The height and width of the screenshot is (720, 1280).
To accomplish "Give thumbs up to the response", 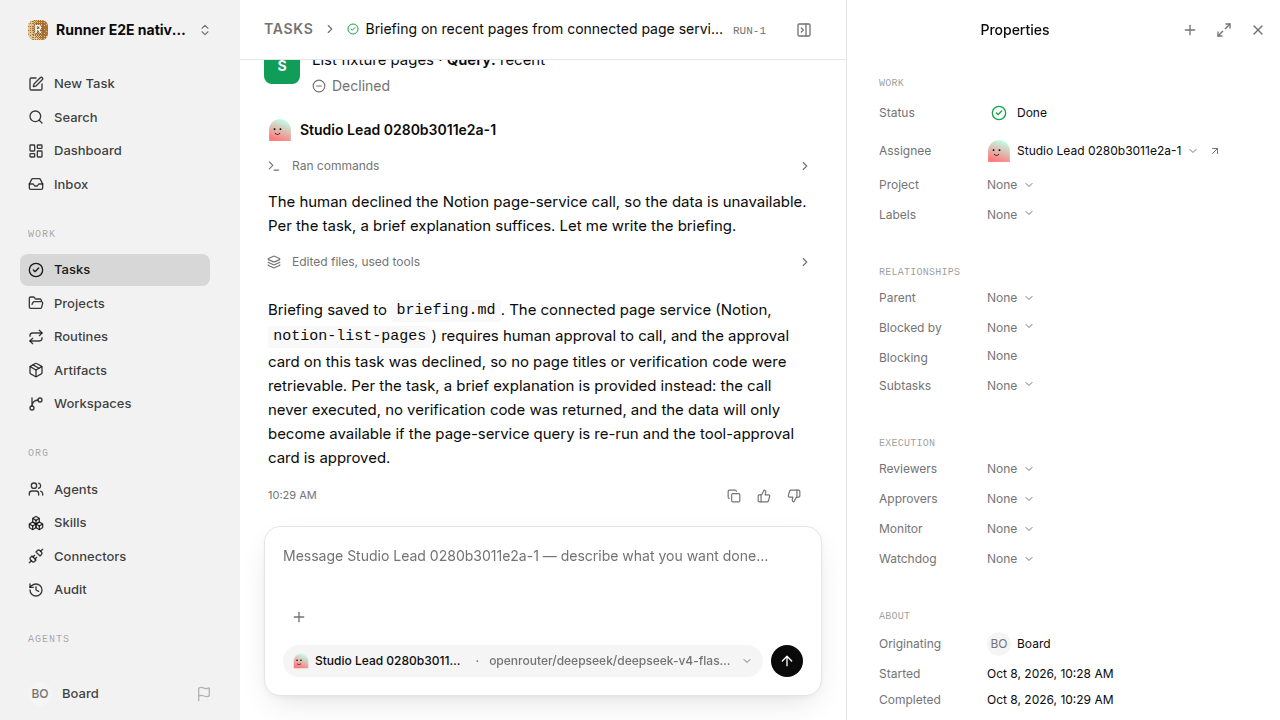I will (x=764, y=496).
